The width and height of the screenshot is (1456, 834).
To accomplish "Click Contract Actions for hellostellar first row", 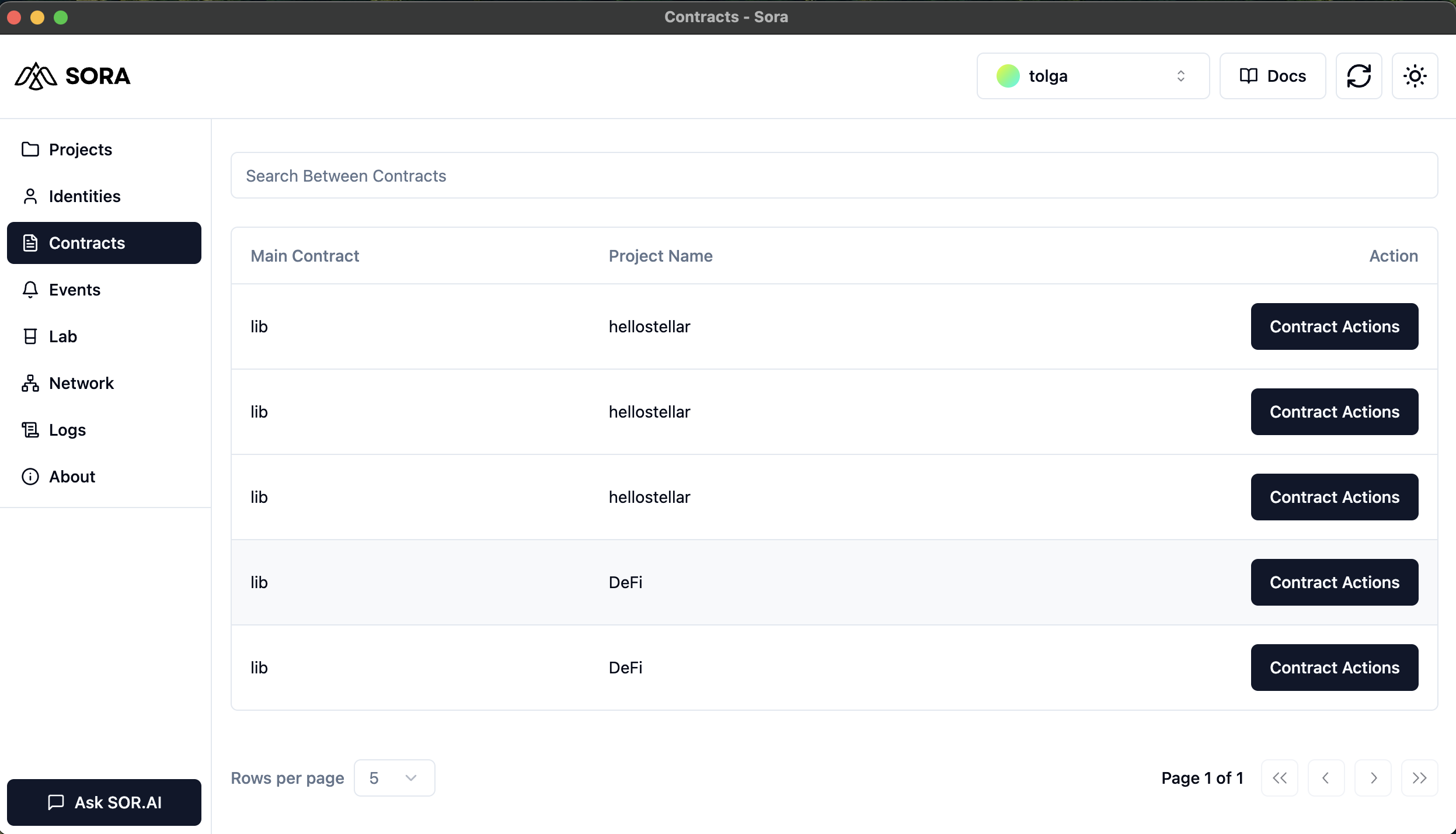I will point(1334,326).
